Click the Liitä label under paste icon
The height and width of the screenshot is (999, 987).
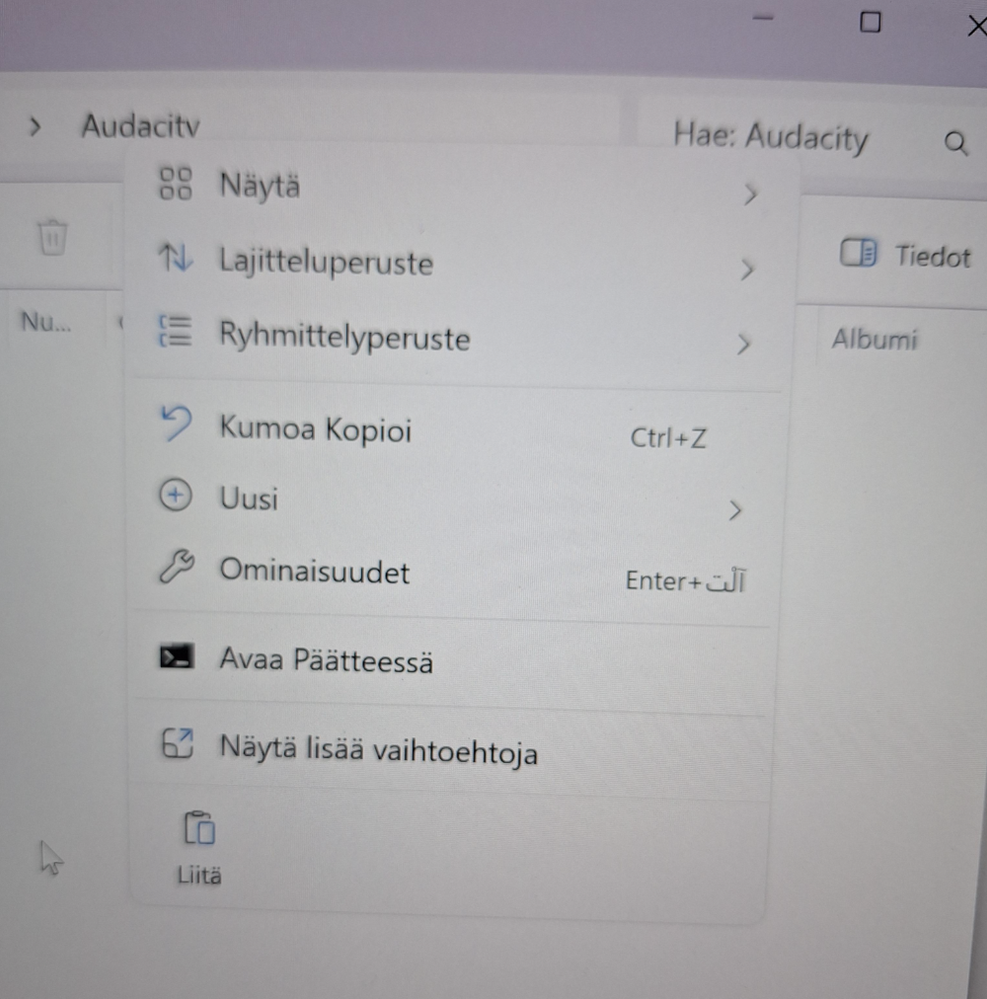pyautogui.click(x=199, y=875)
